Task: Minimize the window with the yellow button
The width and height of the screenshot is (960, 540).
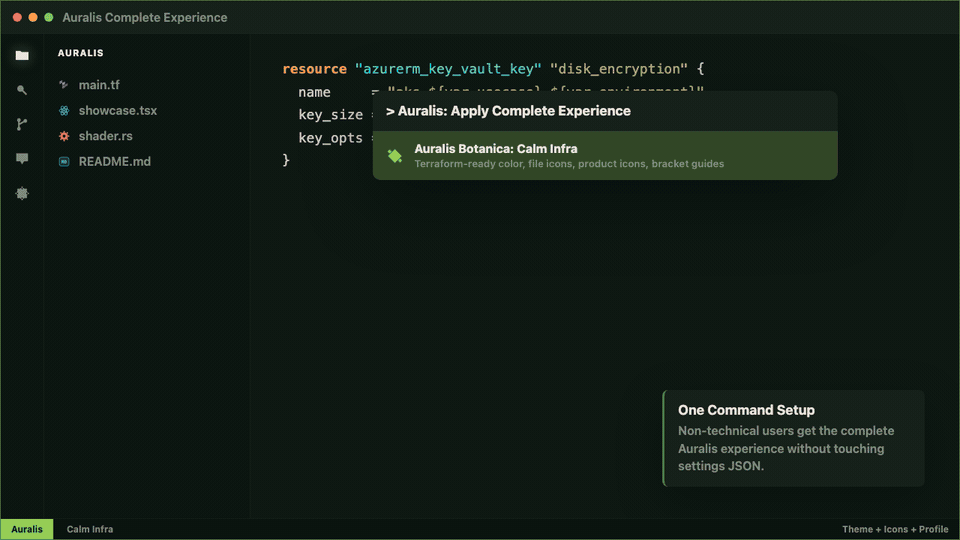Action: point(33,18)
